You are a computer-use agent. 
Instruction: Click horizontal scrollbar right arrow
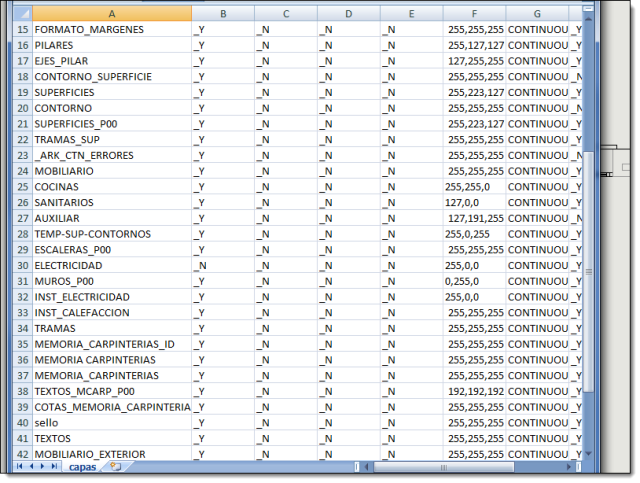[x=569, y=466]
